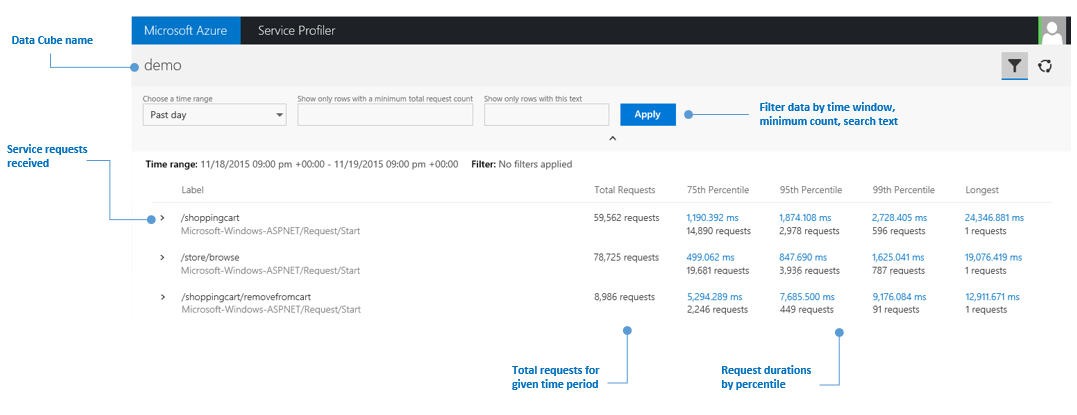Open the 2,728.405 ms duration link

click(x=900, y=218)
